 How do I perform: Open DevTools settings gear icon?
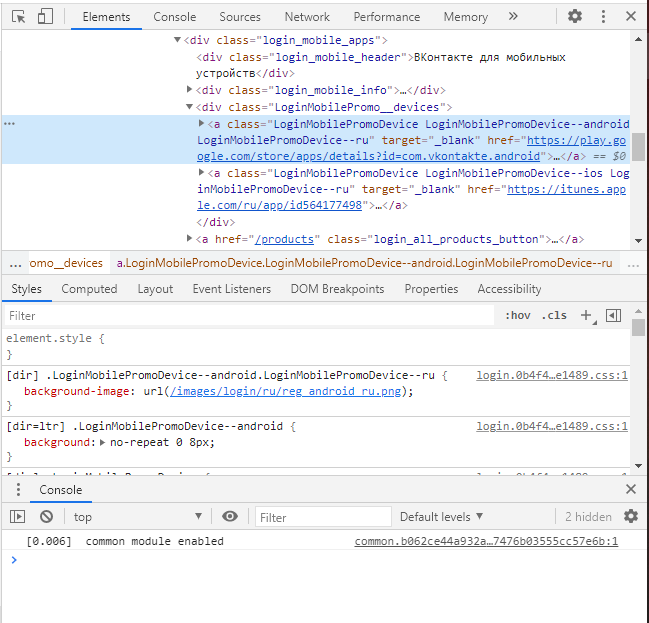[x=574, y=17]
